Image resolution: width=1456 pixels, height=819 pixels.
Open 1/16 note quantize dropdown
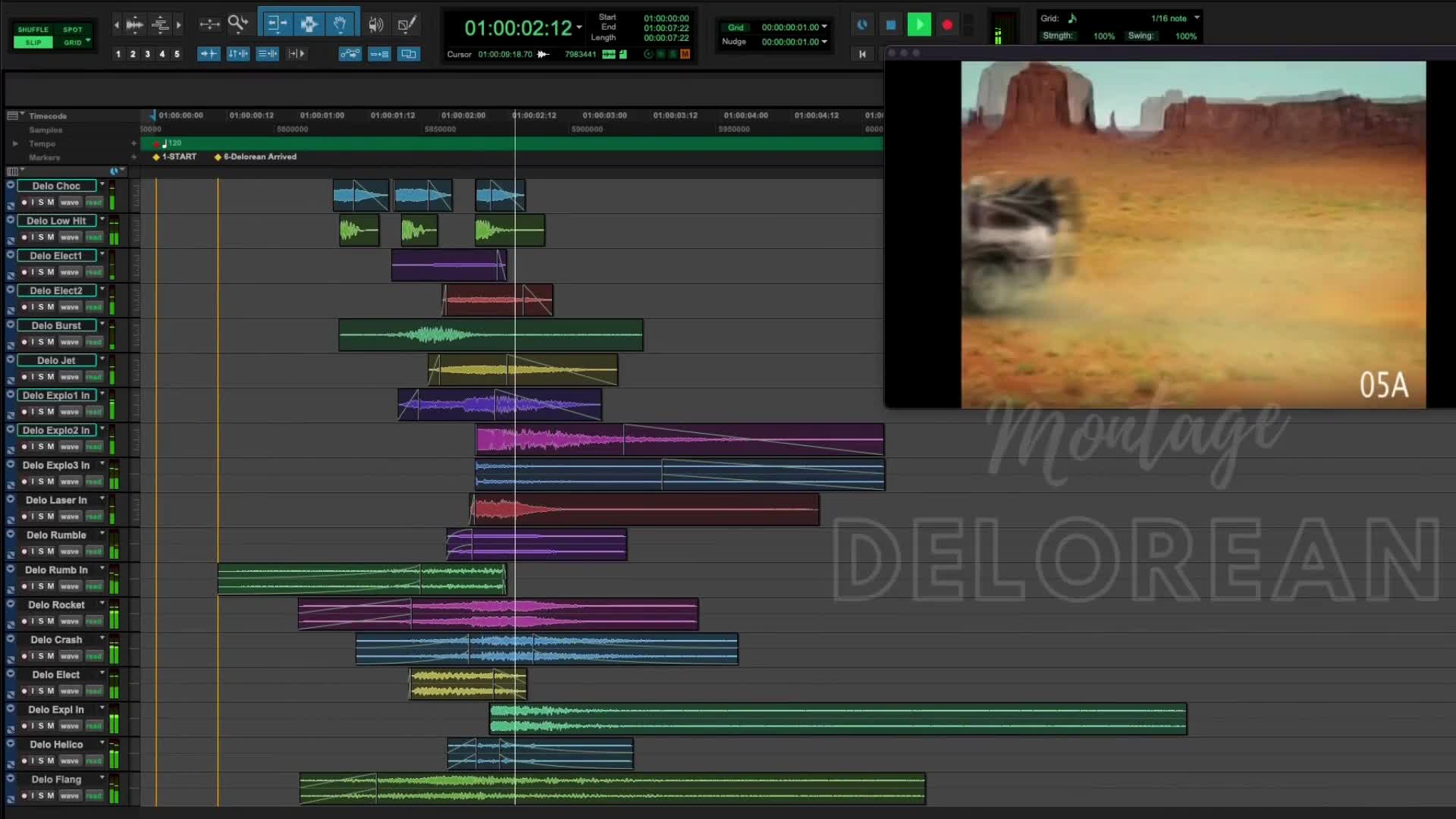point(1197,18)
